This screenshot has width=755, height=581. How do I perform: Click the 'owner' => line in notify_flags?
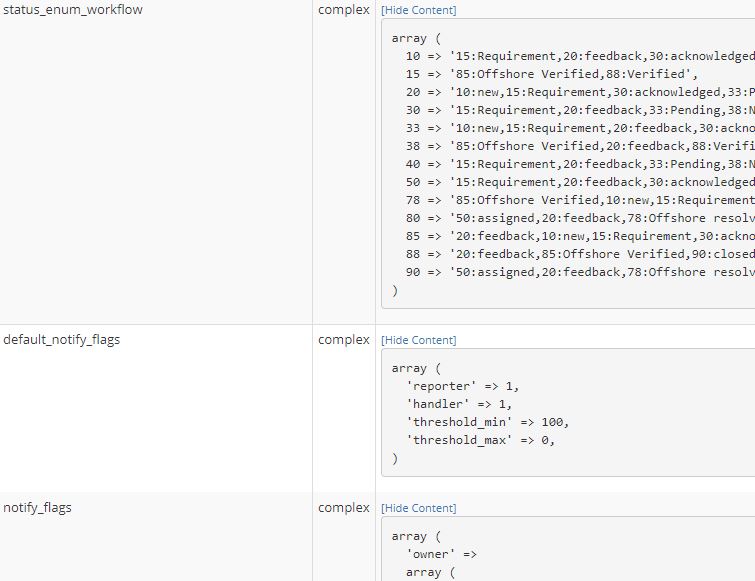click(x=442, y=554)
